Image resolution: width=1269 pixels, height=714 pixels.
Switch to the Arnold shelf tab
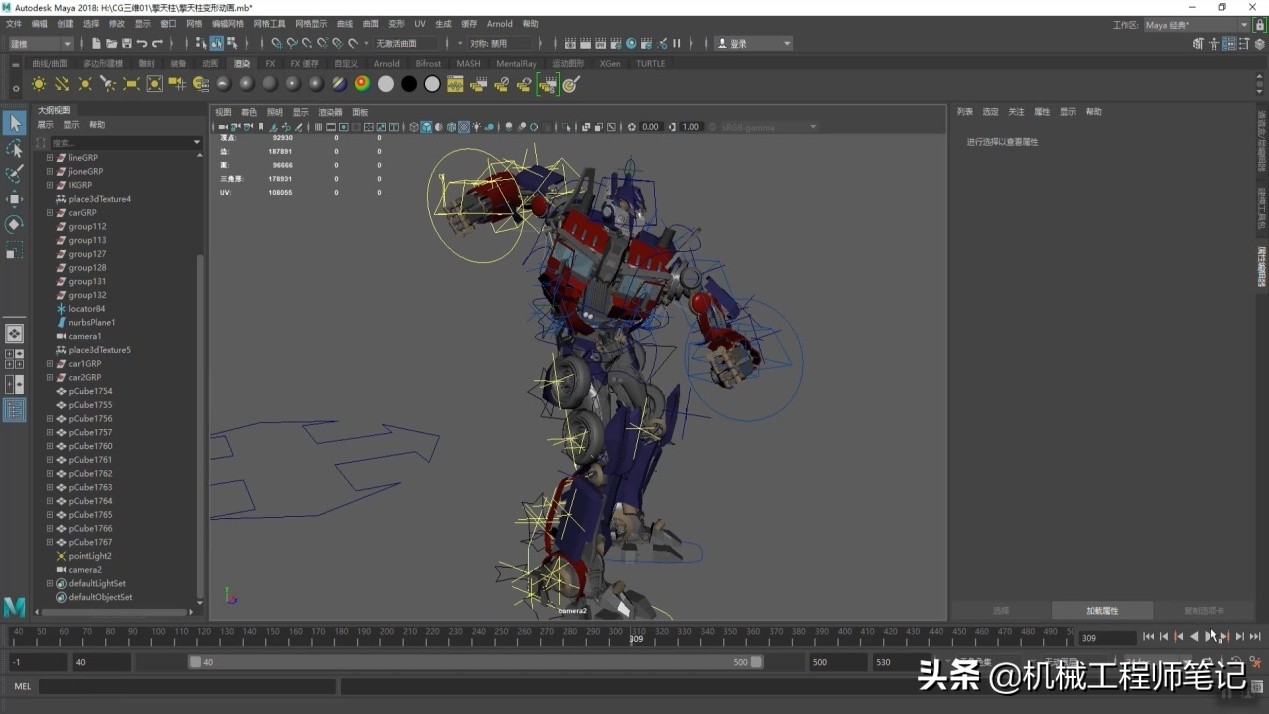coord(387,63)
